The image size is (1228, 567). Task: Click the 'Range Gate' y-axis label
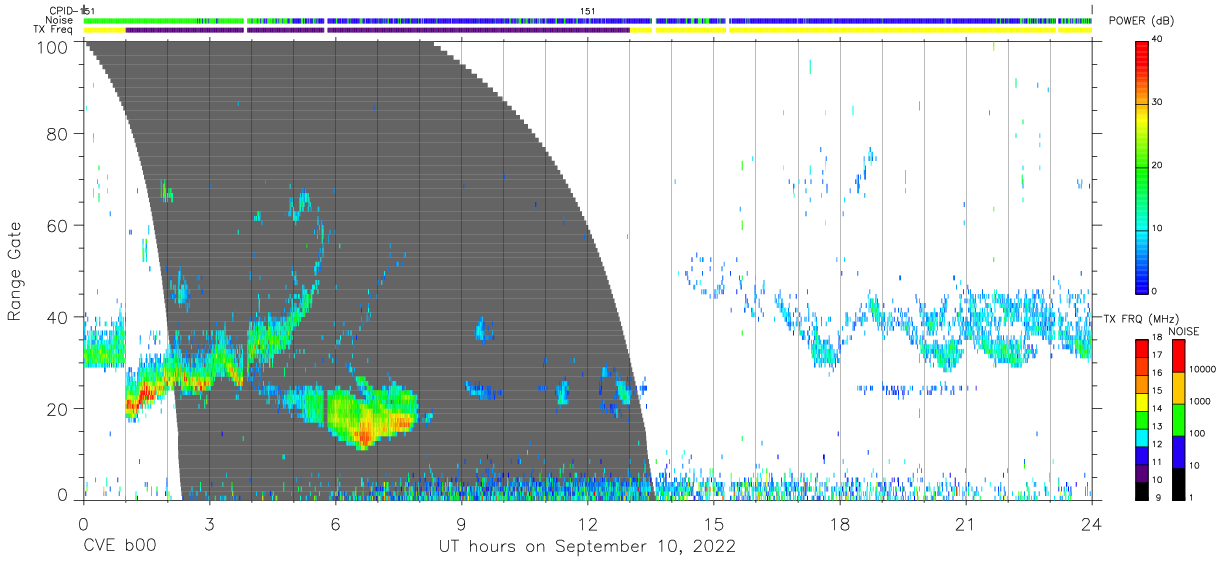click(x=15, y=272)
